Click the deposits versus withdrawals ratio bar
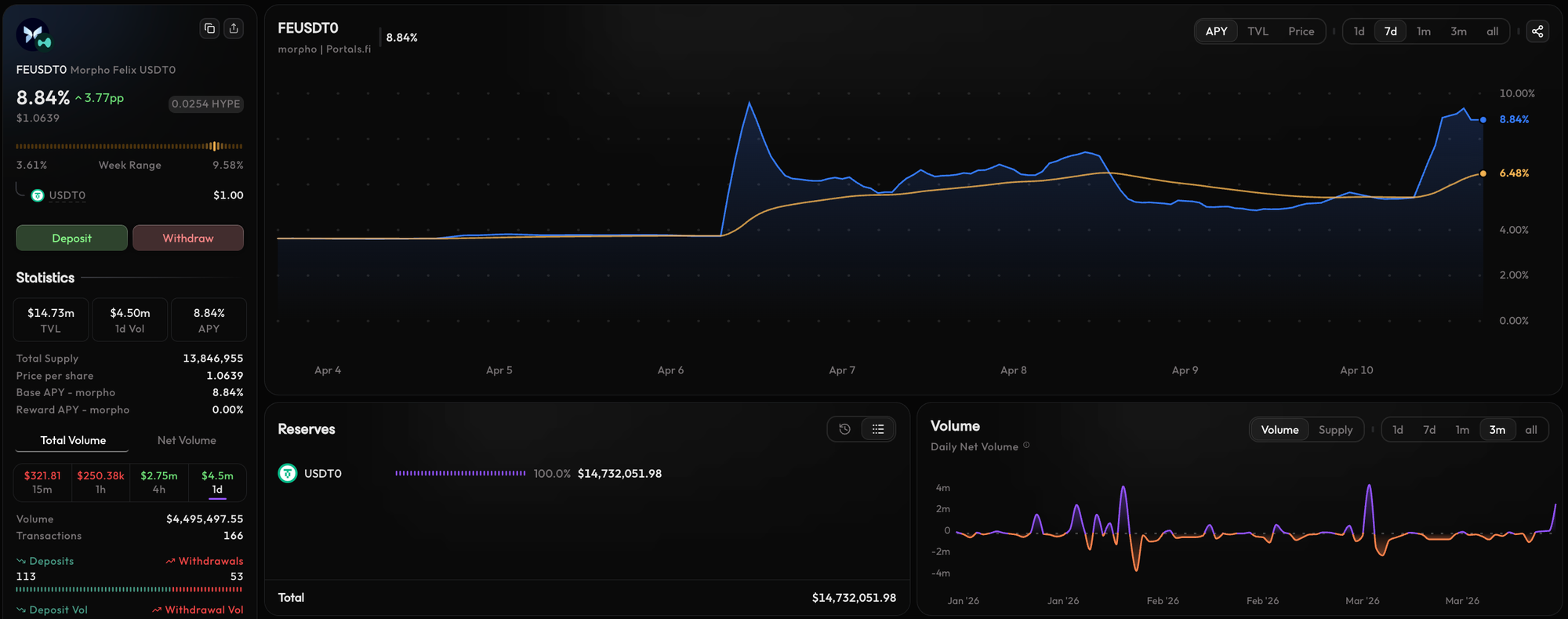Screen dimensions: 1568x619 point(129,589)
